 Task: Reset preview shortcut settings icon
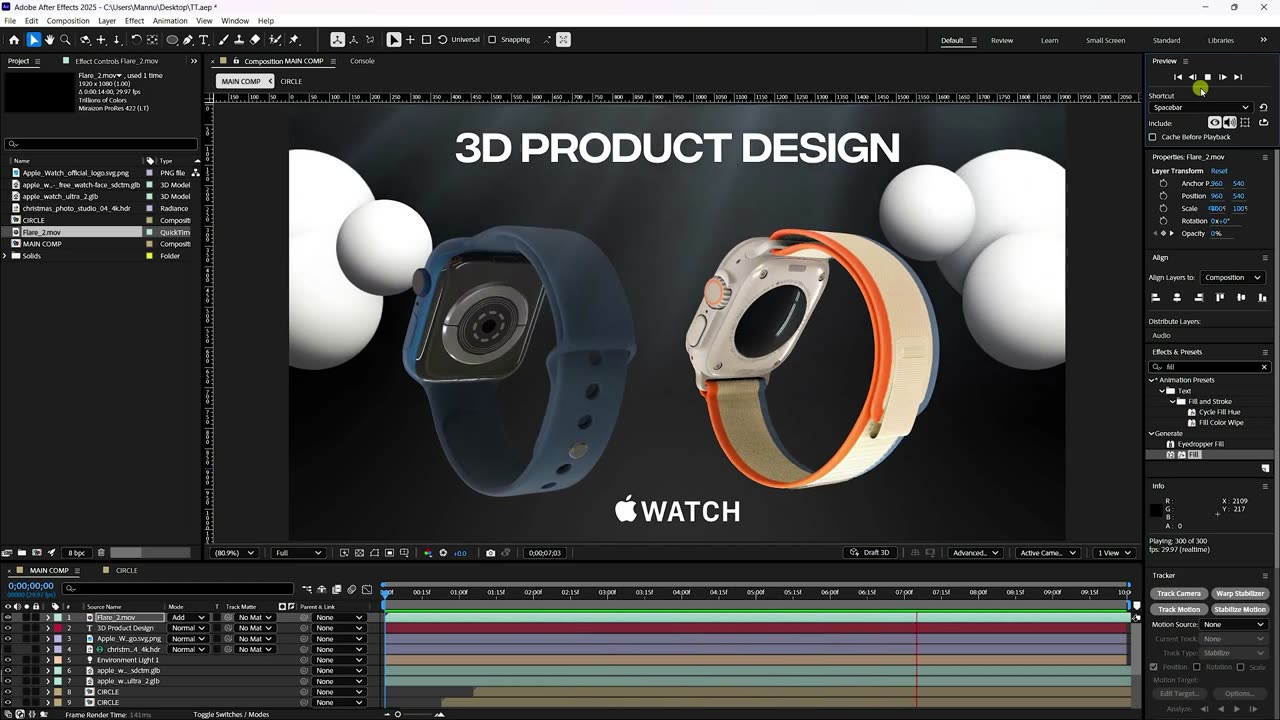click(1263, 107)
